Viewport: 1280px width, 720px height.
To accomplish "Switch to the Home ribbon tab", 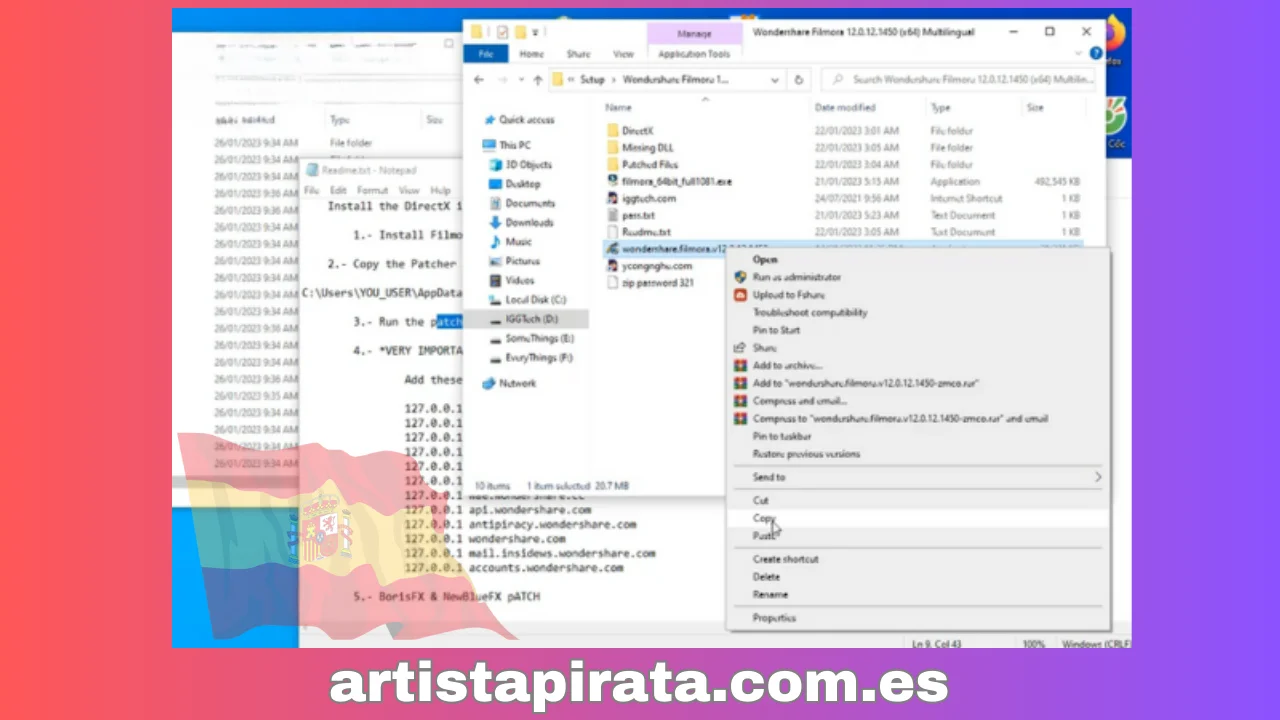I will (x=532, y=54).
